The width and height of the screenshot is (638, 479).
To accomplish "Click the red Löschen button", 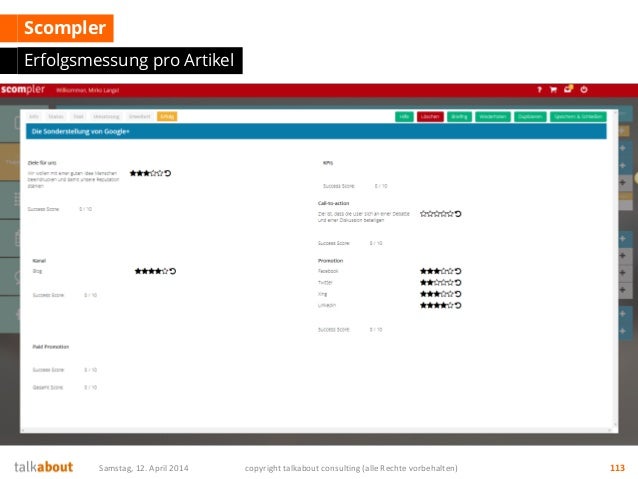I will [430, 117].
